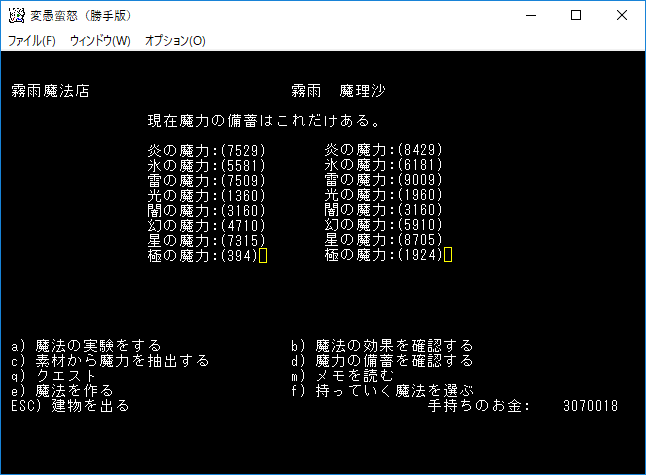The image size is (646, 475).
Task: Open the ファイル(F) menu
Action: pos(32,41)
